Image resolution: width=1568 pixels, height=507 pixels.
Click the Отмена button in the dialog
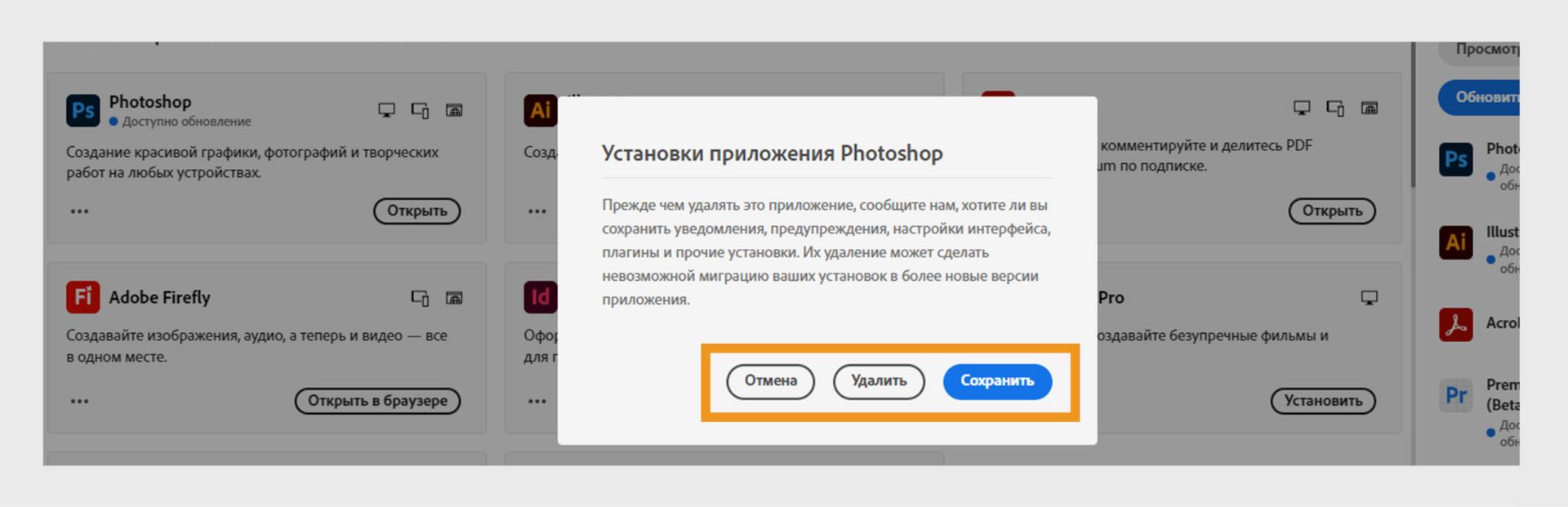point(770,381)
